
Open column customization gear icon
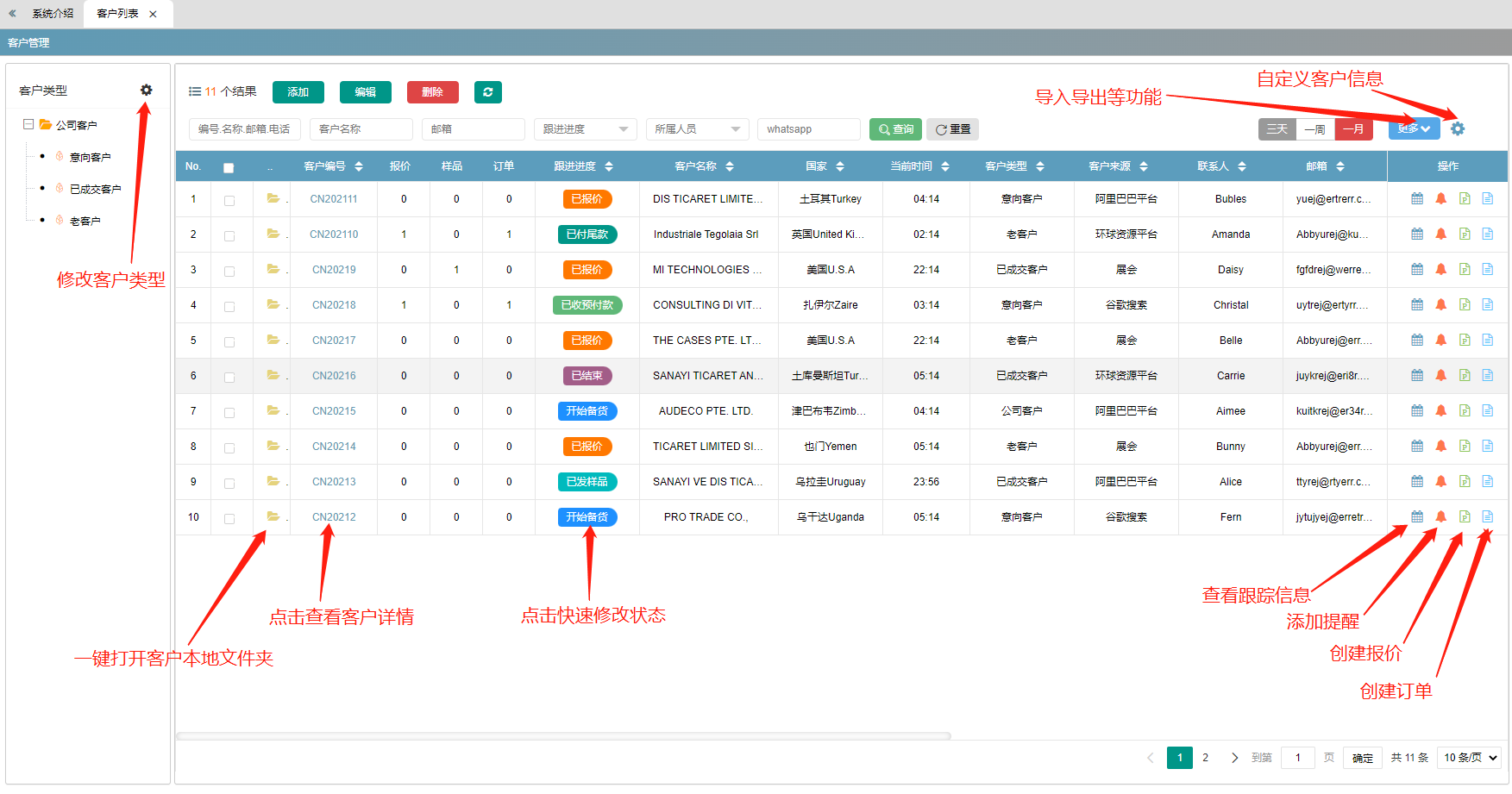(x=1458, y=128)
